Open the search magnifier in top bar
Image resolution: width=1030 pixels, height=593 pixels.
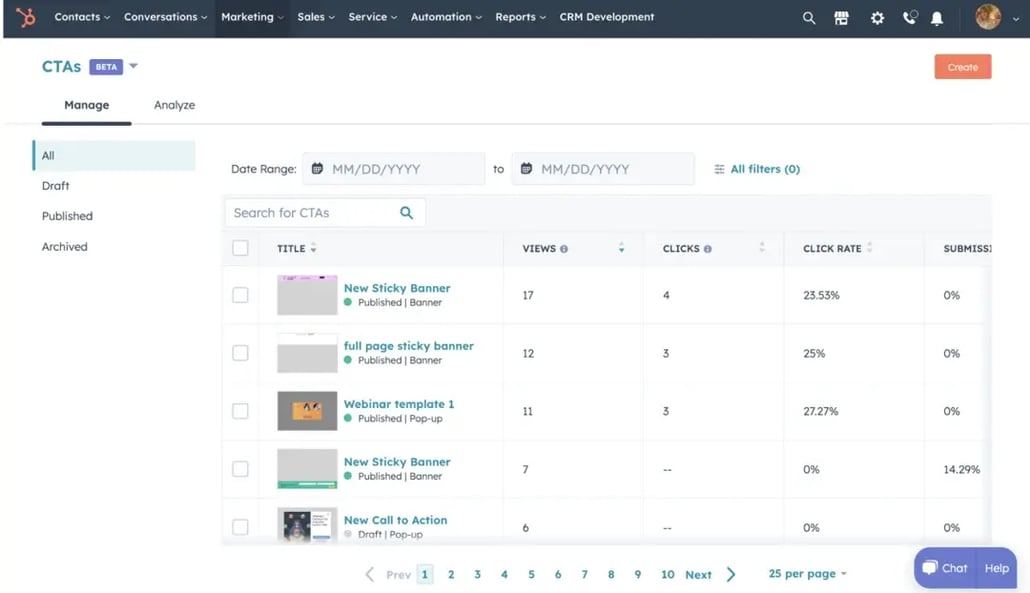point(808,18)
